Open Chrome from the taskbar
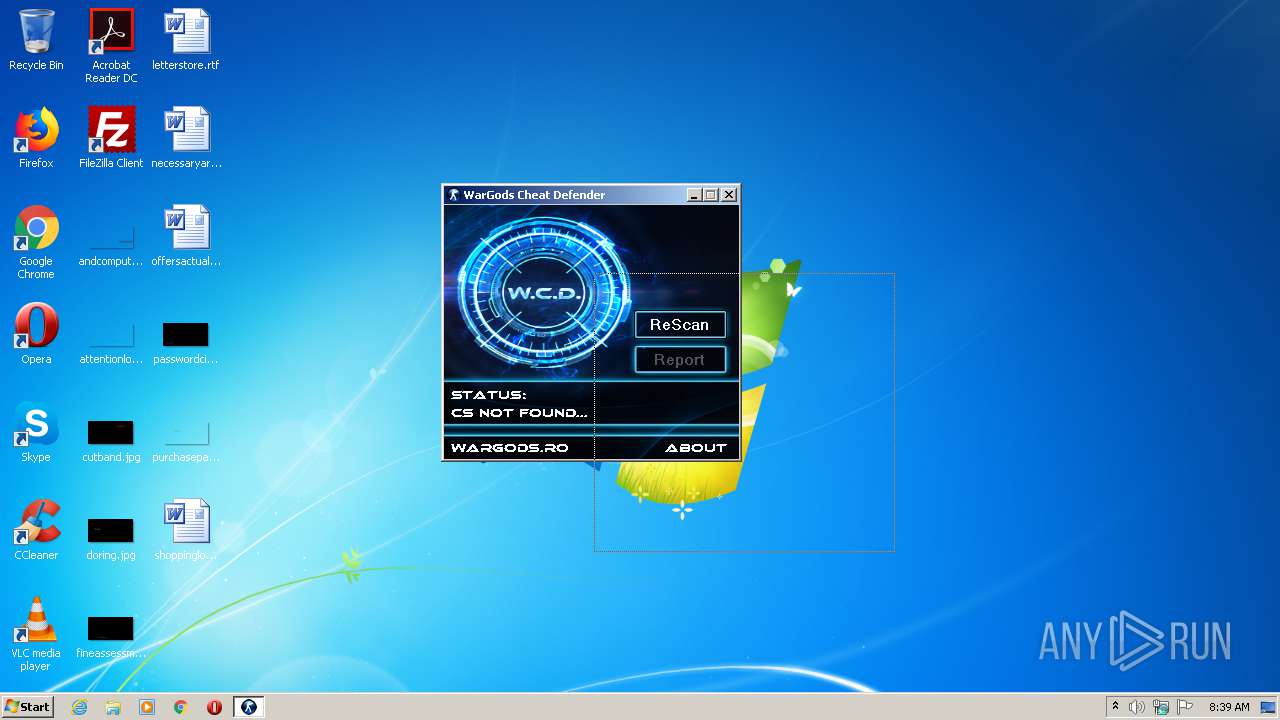The width and height of the screenshot is (1280, 720). pyautogui.click(x=181, y=707)
